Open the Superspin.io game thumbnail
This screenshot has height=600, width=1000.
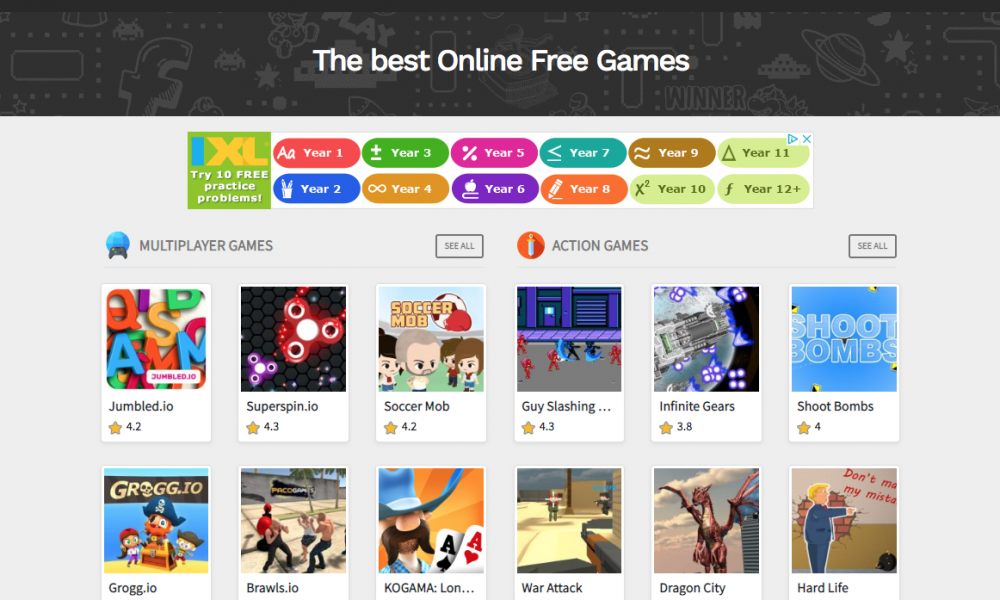pos(293,339)
